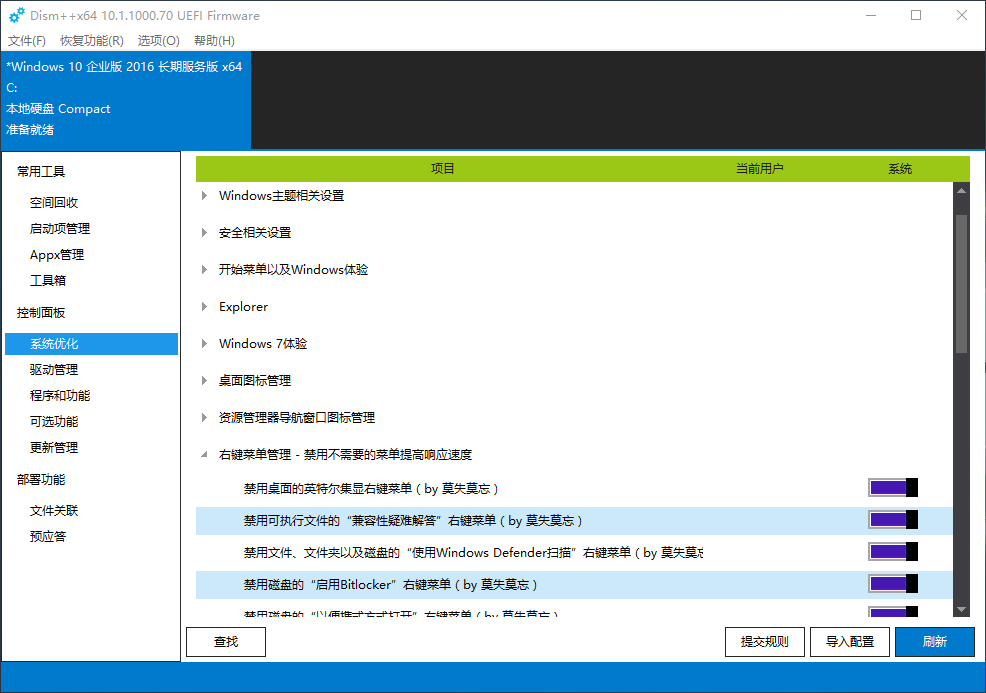Open the 选项(O) menu
986x693 pixels.
tap(159, 41)
